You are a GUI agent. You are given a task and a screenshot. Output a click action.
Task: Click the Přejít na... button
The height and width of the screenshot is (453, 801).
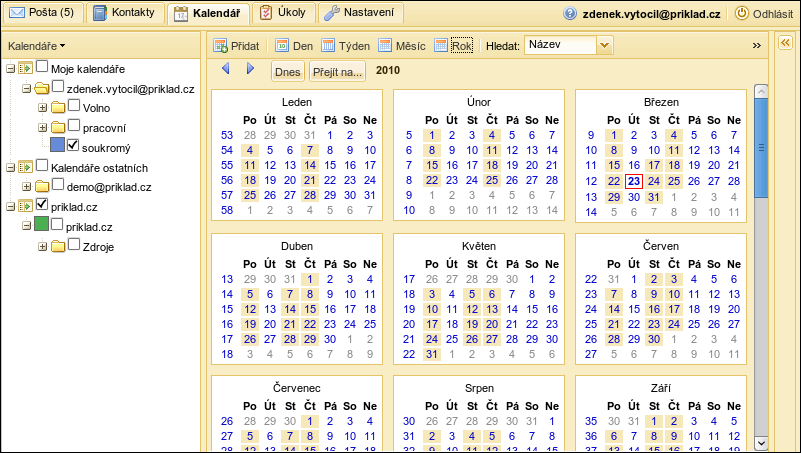[x=338, y=71]
